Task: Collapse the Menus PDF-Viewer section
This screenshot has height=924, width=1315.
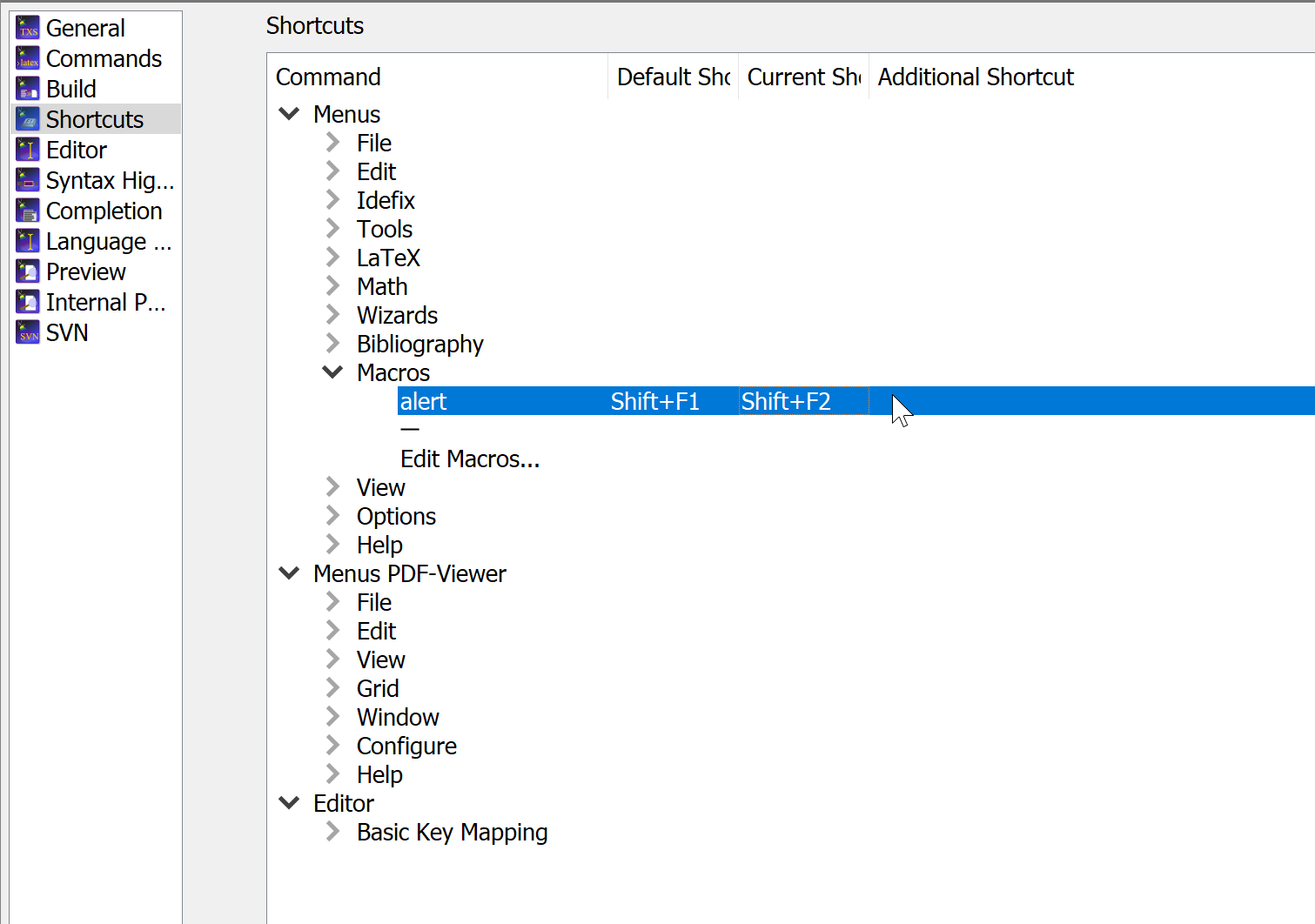Action: pyautogui.click(x=289, y=572)
